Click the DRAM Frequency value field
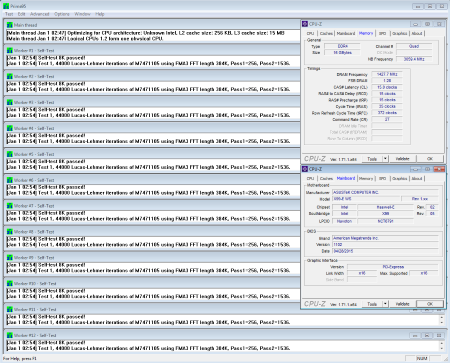This screenshot has height=363, width=450. (x=387, y=74)
